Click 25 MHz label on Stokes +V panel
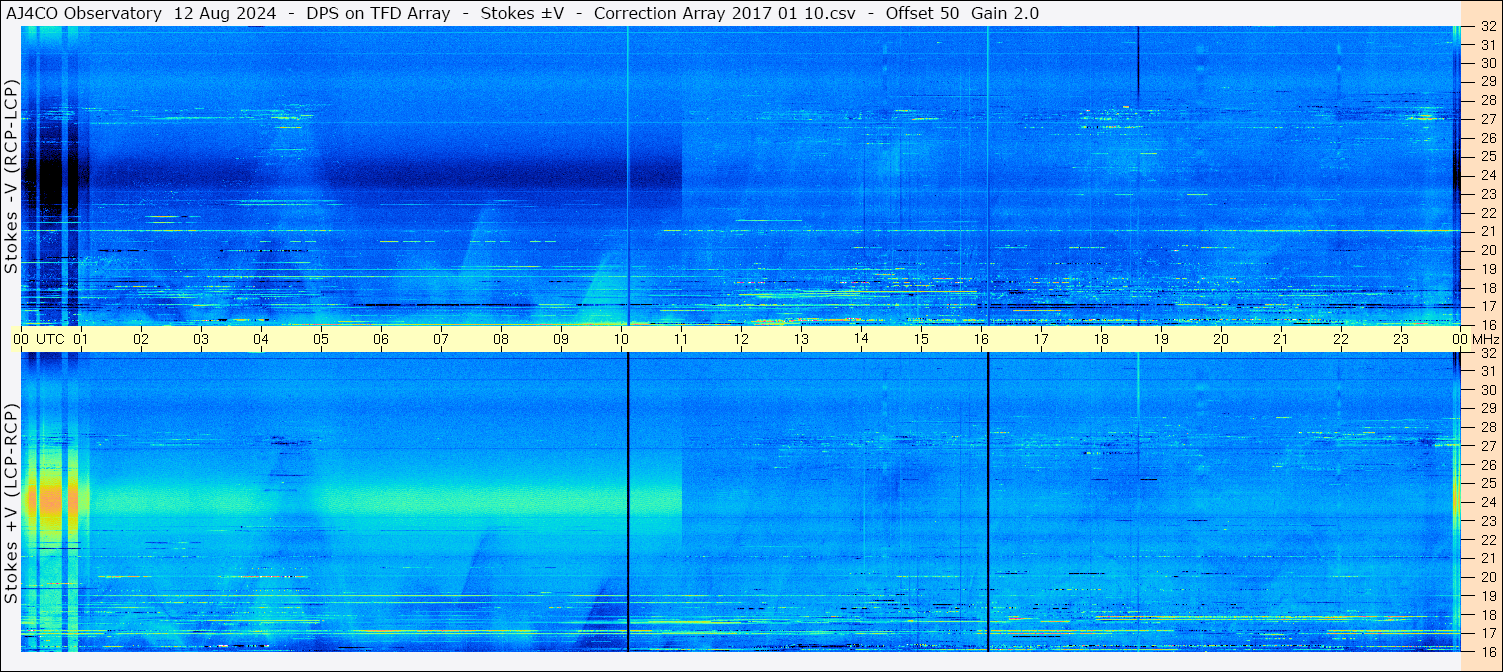The image size is (1503, 672). (1487, 484)
